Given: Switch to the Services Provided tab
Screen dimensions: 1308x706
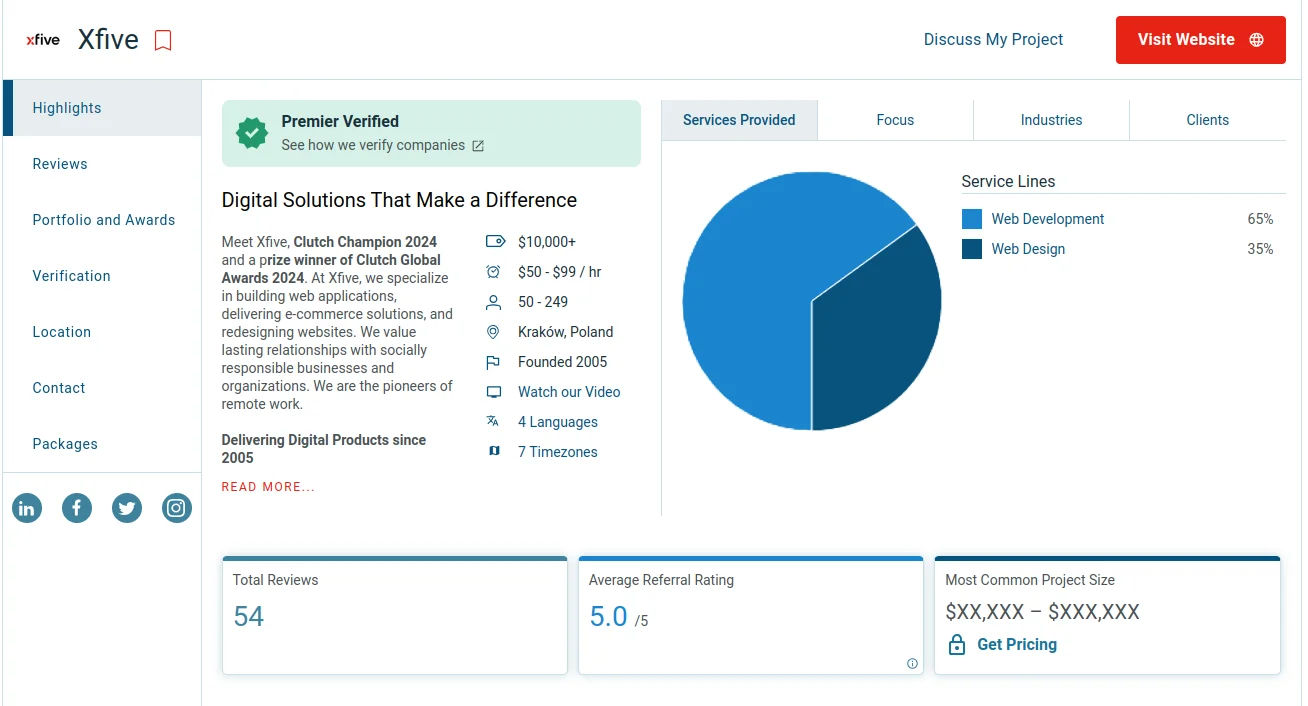Looking at the screenshot, I should pyautogui.click(x=739, y=120).
